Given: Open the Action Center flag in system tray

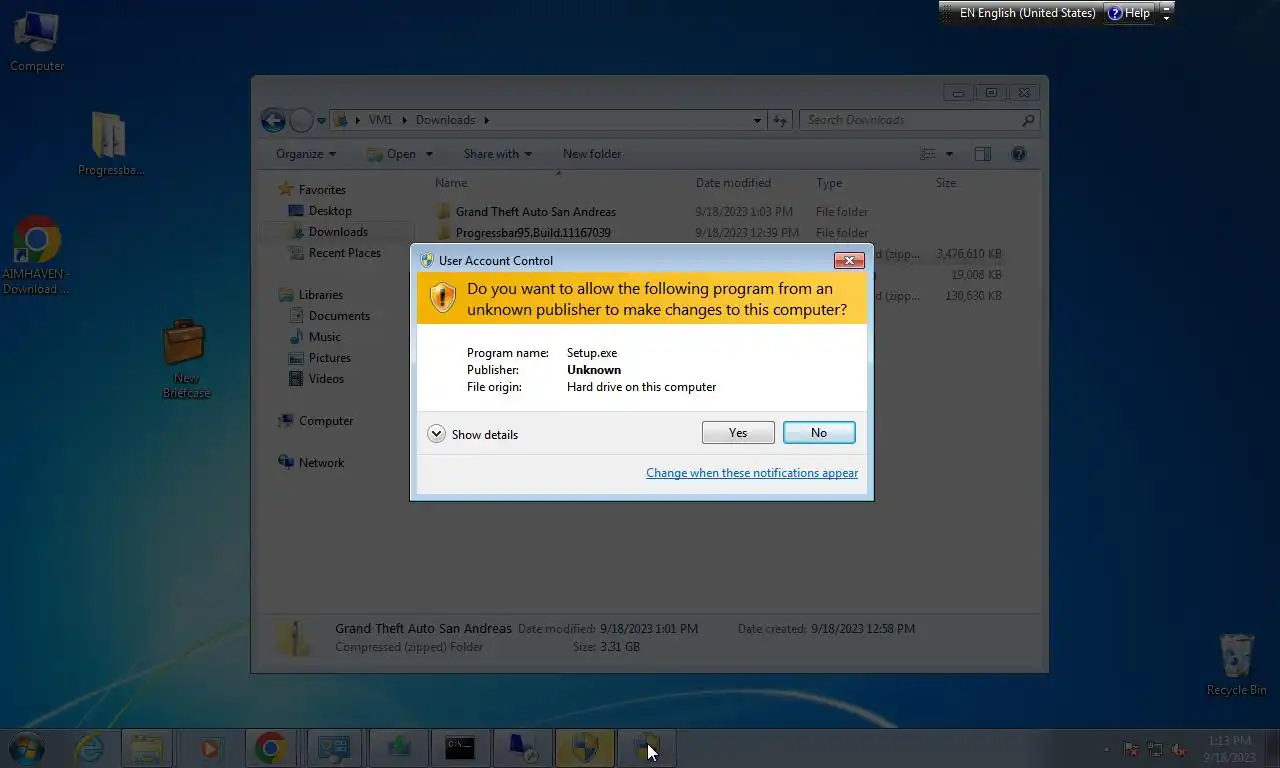Looking at the screenshot, I should 1131,749.
